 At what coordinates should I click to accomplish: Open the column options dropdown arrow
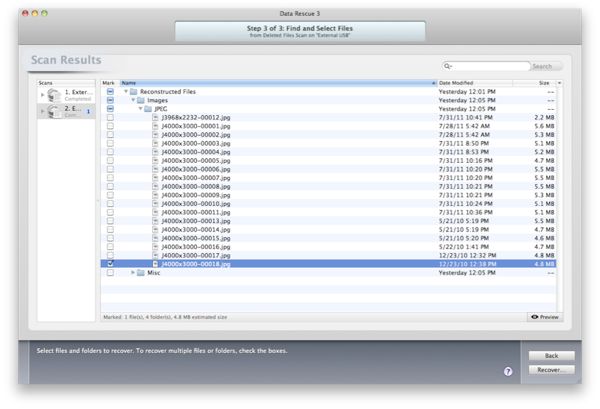click(x=559, y=83)
